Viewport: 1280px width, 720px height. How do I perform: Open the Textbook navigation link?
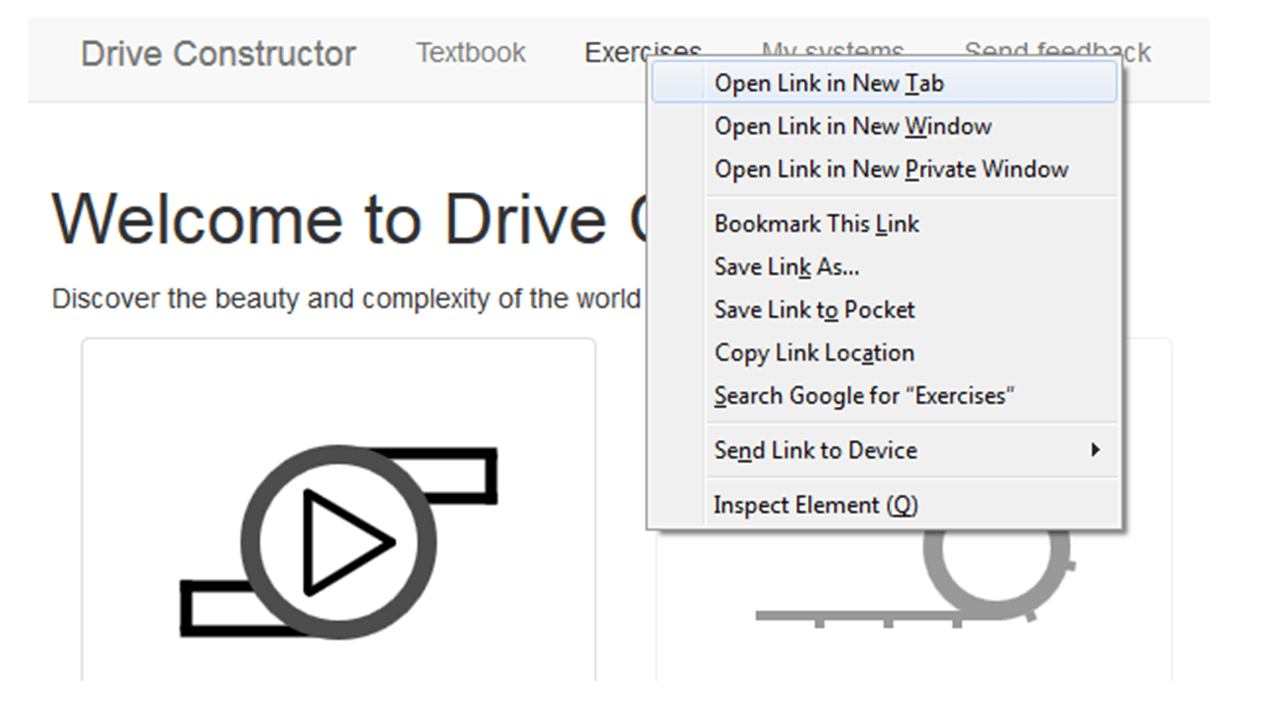point(470,53)
